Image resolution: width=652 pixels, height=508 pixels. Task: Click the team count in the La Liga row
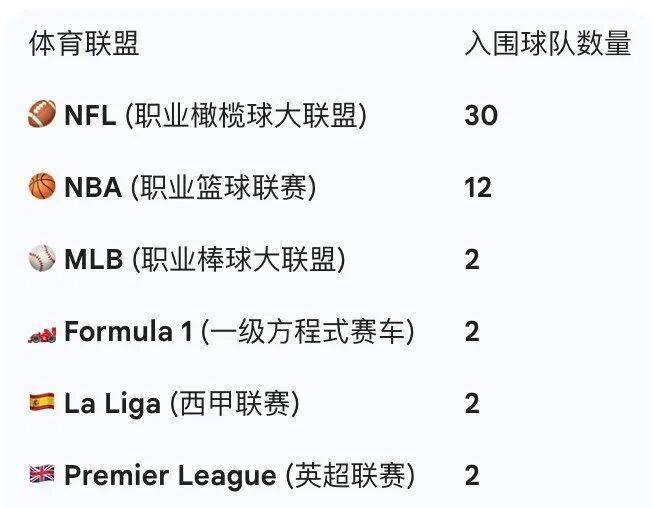[x=472, y=404]
